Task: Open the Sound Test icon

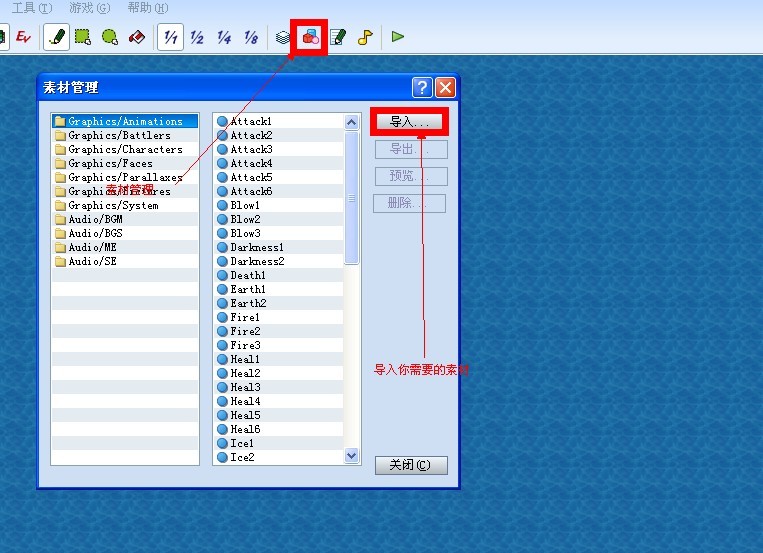Action: (365, 37)
